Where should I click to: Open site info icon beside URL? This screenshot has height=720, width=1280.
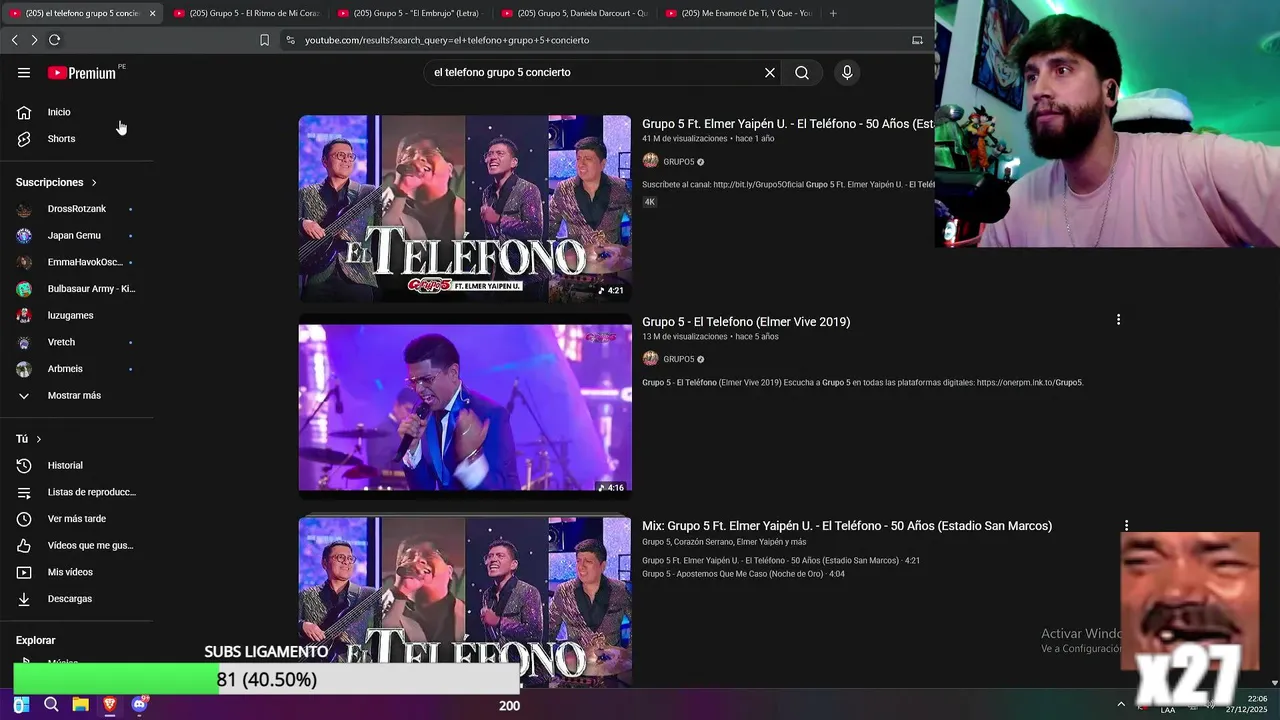290,40
